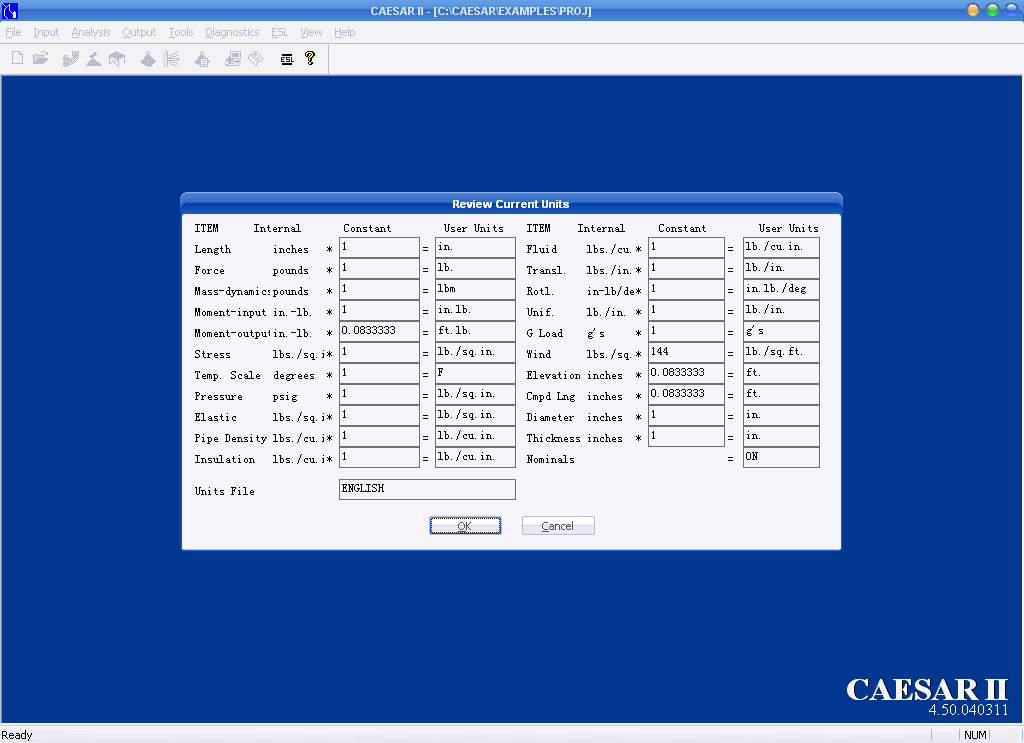The width and height of the screenshot is (1024, 743).
Task: Click the Mass-dynamics user units field 'lbm'
Action: pyautogui.click(x=475, y=289)
